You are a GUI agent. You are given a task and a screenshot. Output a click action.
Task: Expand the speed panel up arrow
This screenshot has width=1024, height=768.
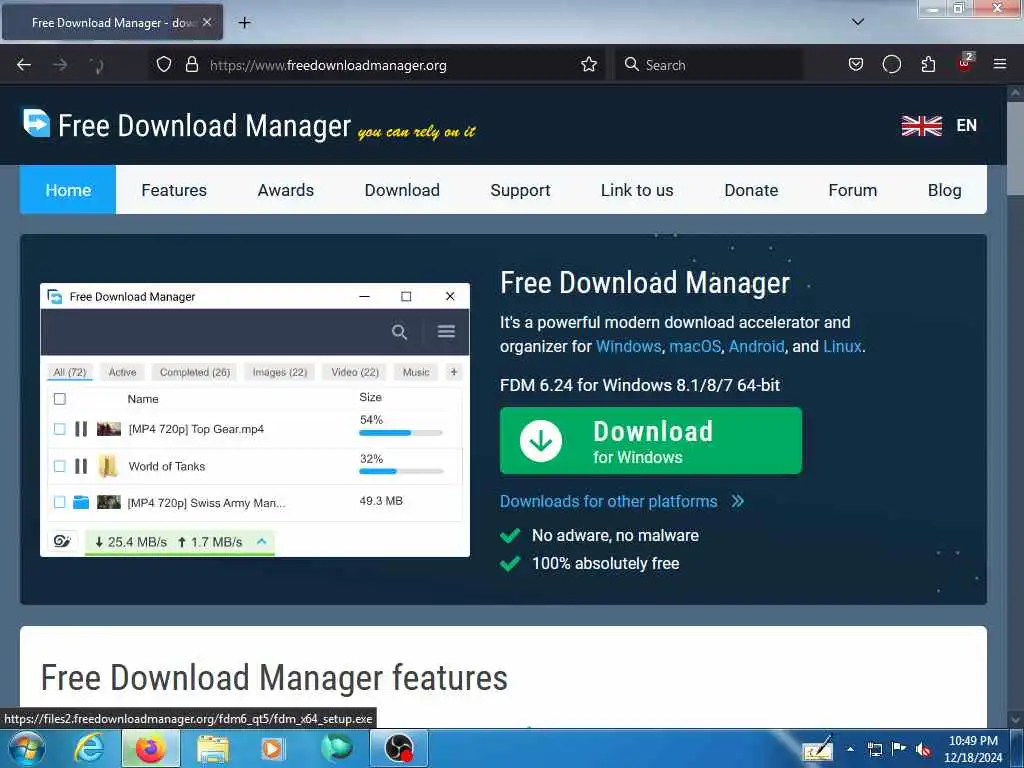point(262,541)
